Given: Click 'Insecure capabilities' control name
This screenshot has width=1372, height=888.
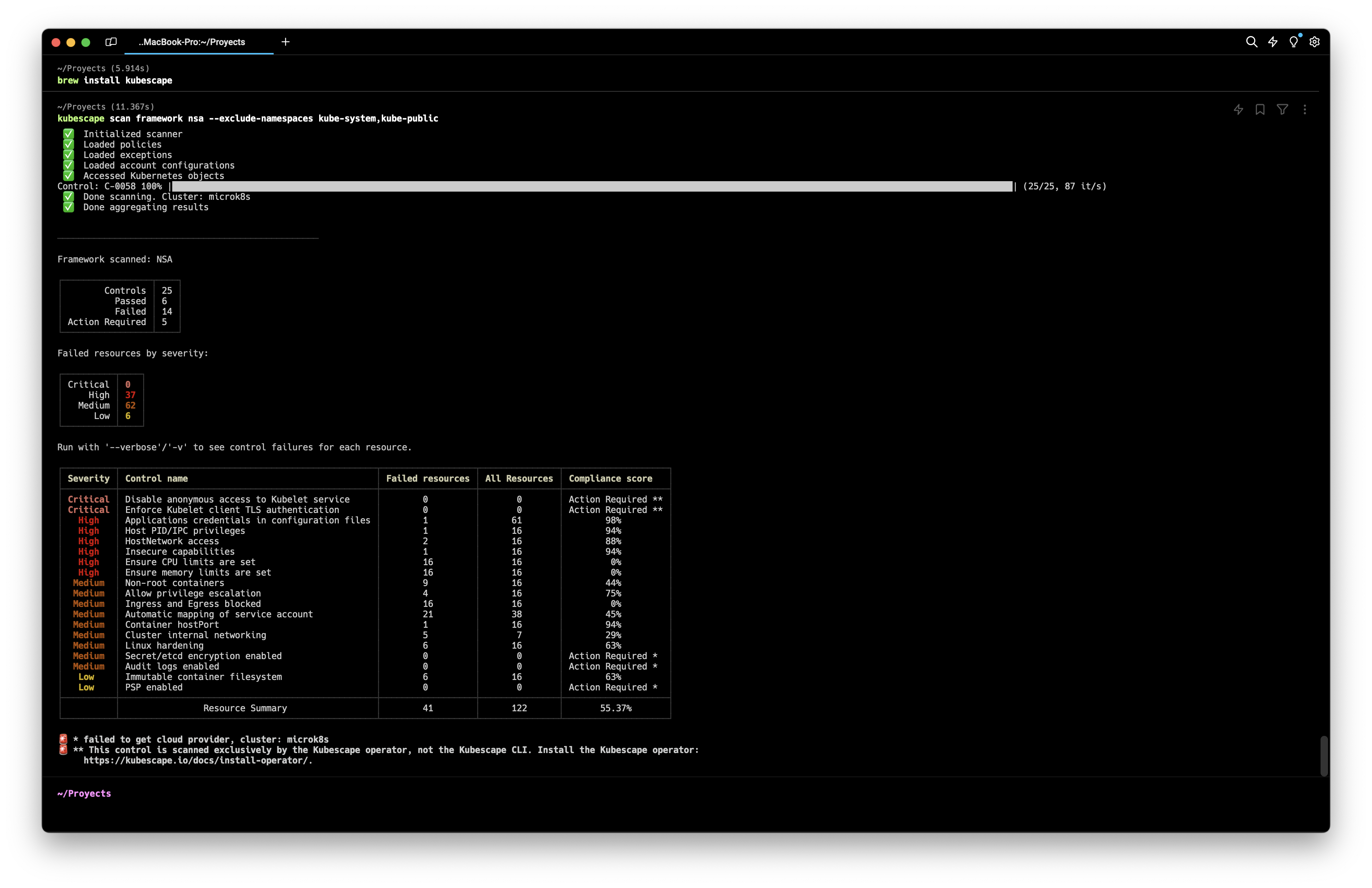Looking at the screenshot, I should click(180, 552).
